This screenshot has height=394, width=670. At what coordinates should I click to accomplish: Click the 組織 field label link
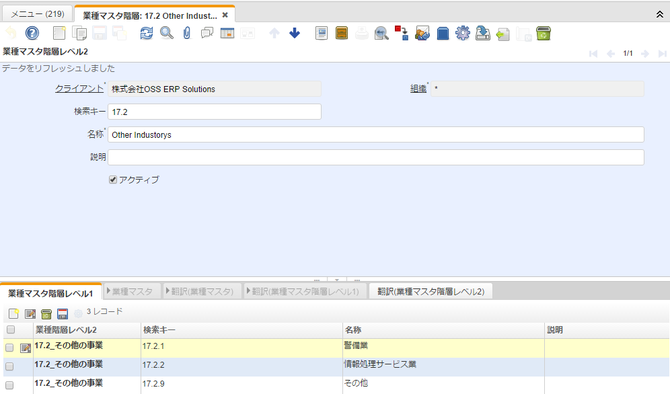(418, 88)
